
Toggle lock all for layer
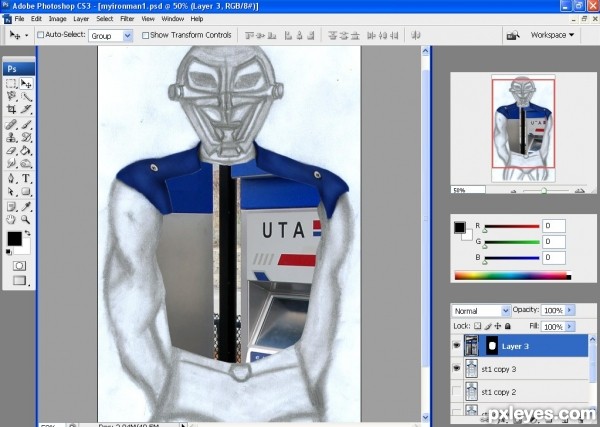coord(508,326)
